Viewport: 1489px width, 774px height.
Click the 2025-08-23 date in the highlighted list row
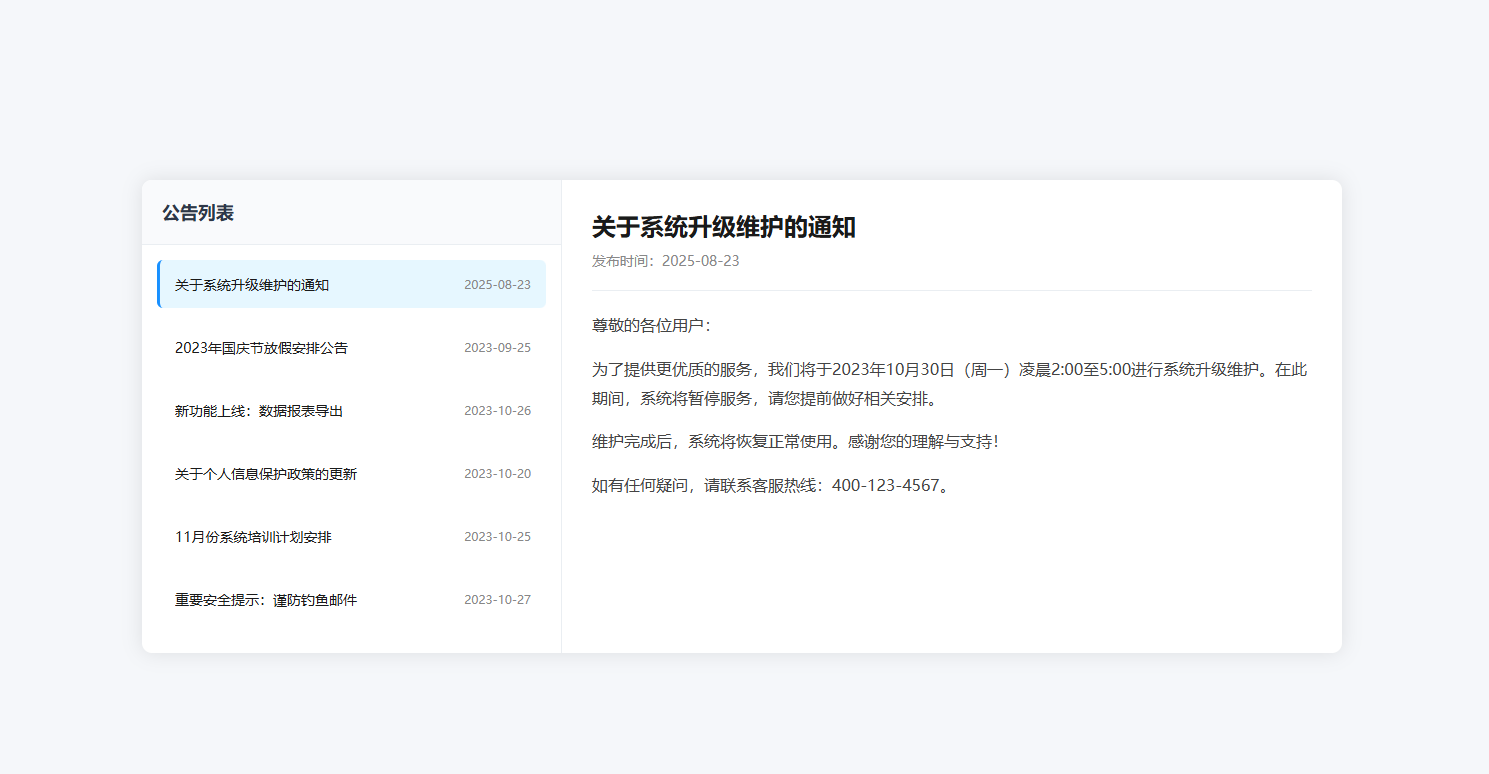point(497,285)
